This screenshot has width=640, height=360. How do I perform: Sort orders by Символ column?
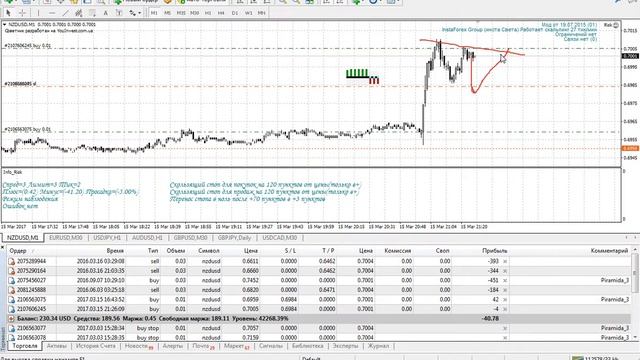click(x=209, y=251)
